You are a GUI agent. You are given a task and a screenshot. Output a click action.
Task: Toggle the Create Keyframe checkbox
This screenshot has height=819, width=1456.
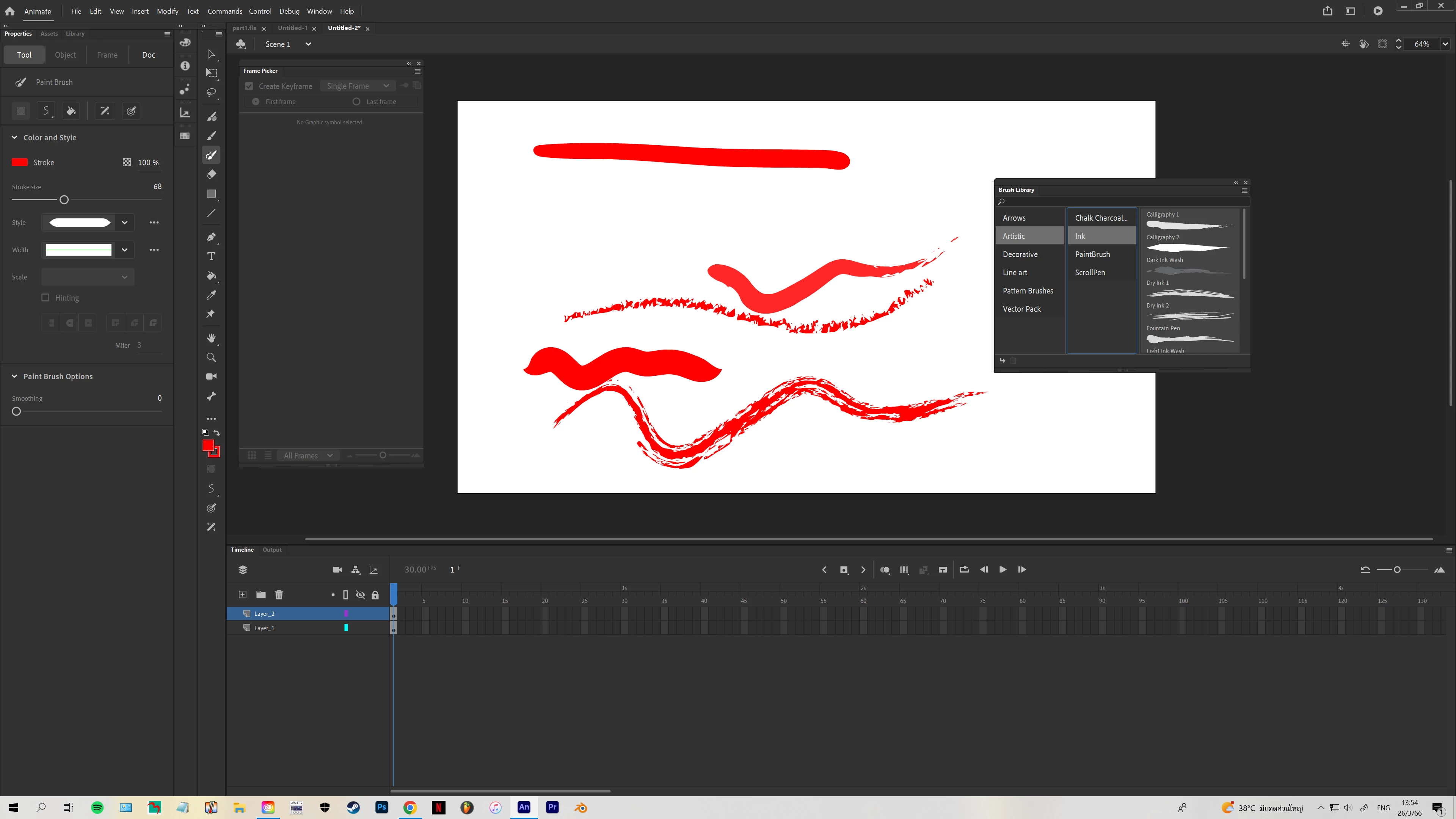249,86
